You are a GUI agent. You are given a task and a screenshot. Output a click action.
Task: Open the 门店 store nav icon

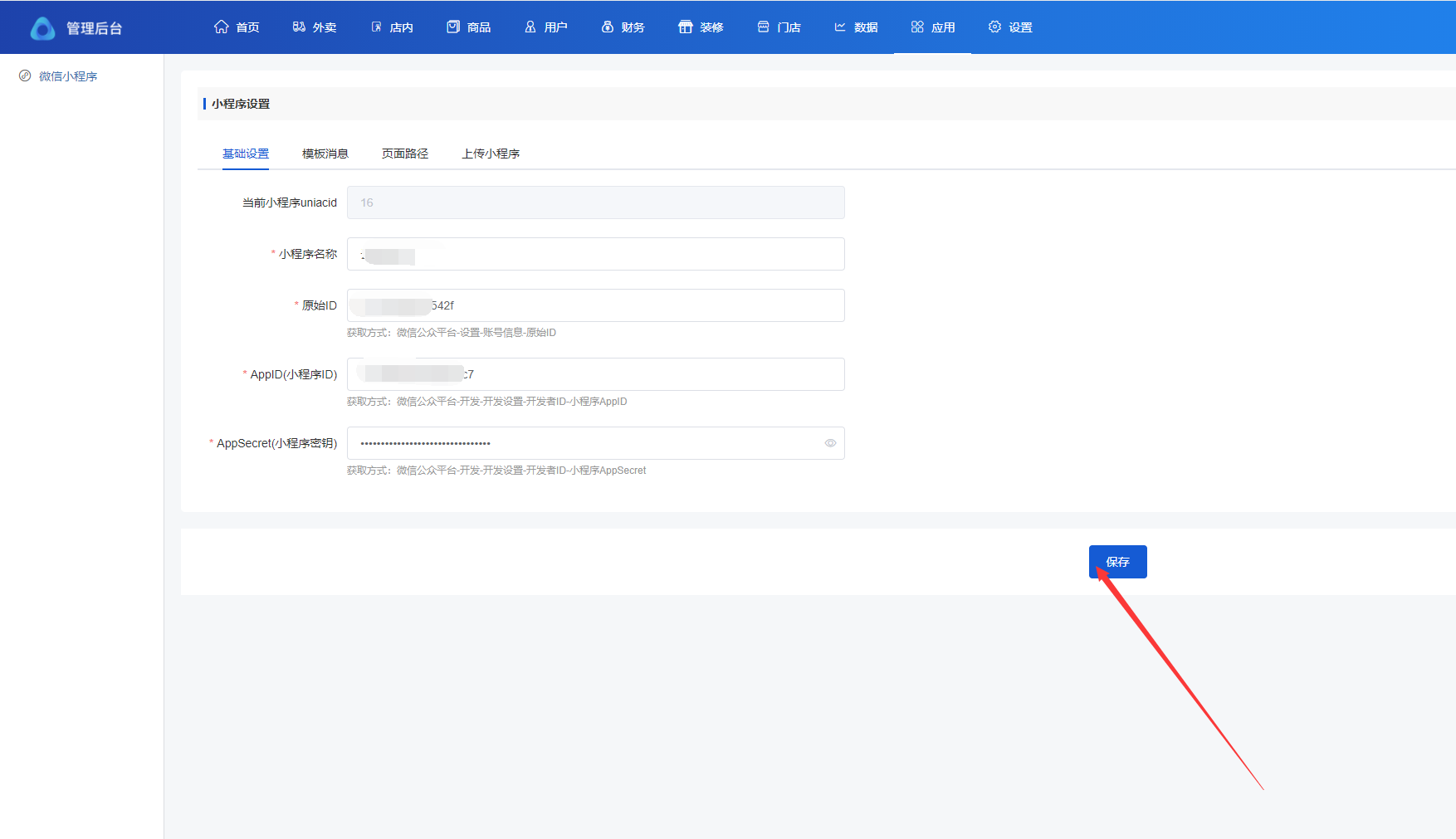click(x=763, y=27)
